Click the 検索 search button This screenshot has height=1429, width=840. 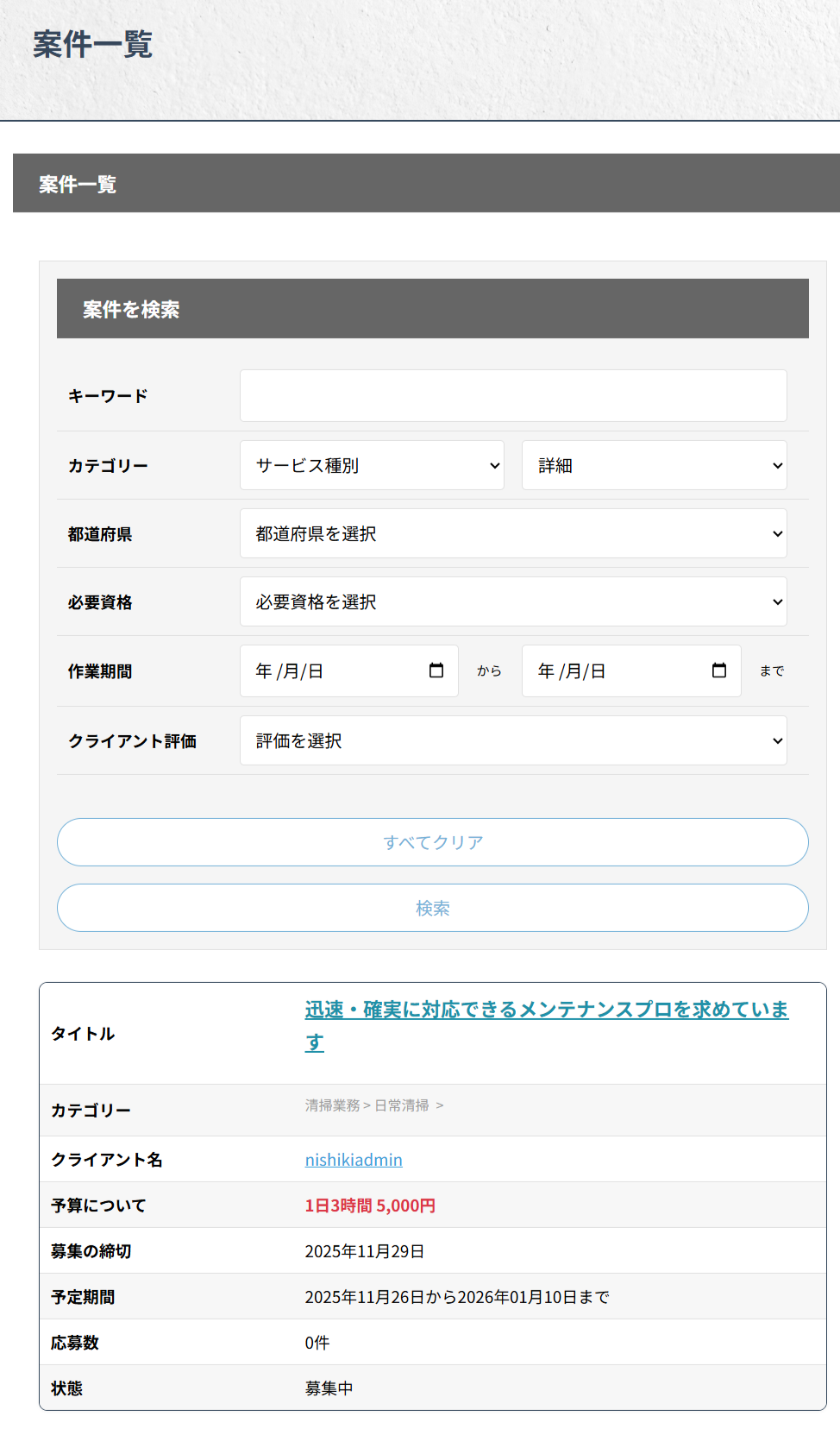pyautogui.click(x=432, y=908)
